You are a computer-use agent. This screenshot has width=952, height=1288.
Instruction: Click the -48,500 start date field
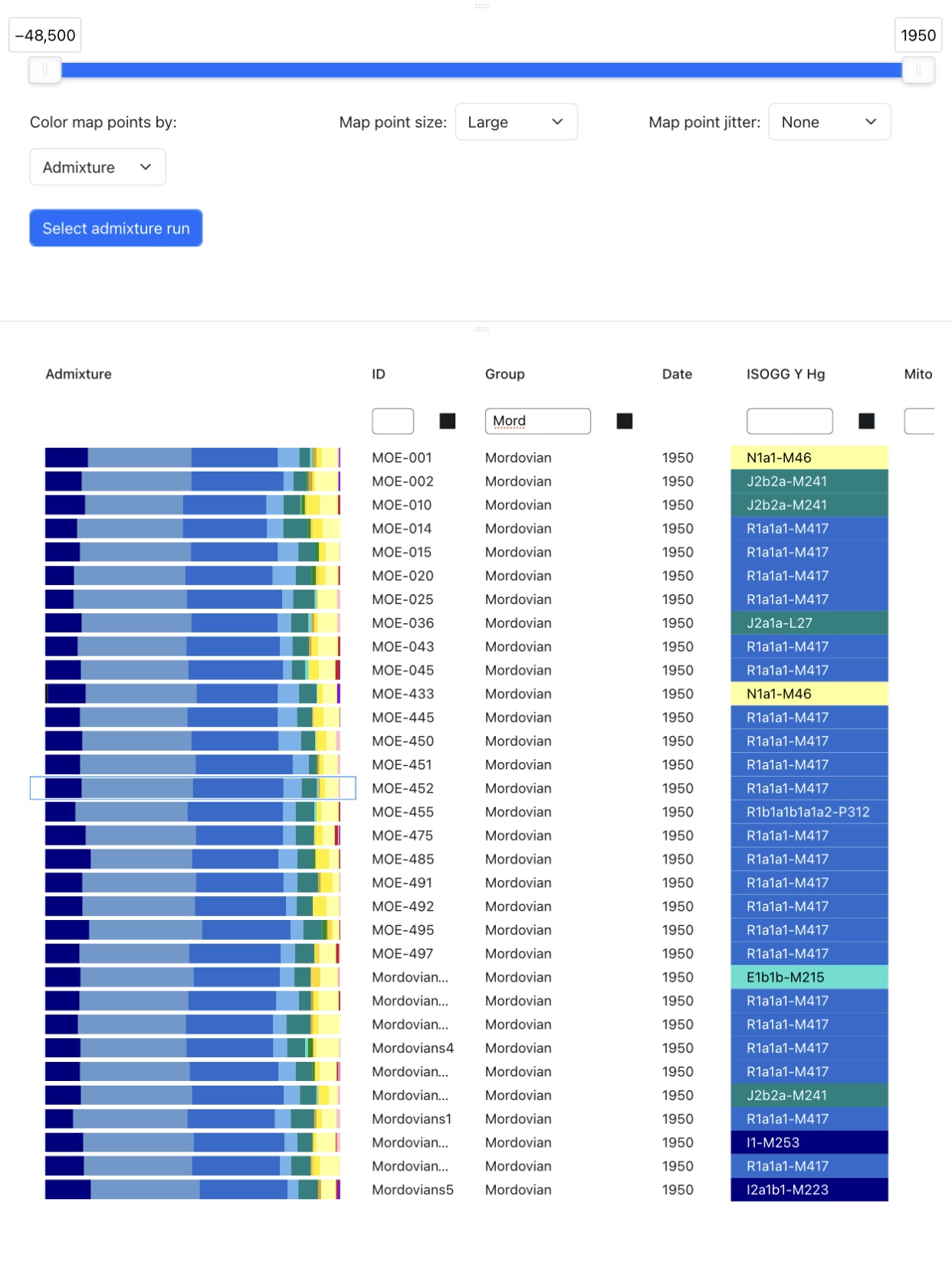45,35
